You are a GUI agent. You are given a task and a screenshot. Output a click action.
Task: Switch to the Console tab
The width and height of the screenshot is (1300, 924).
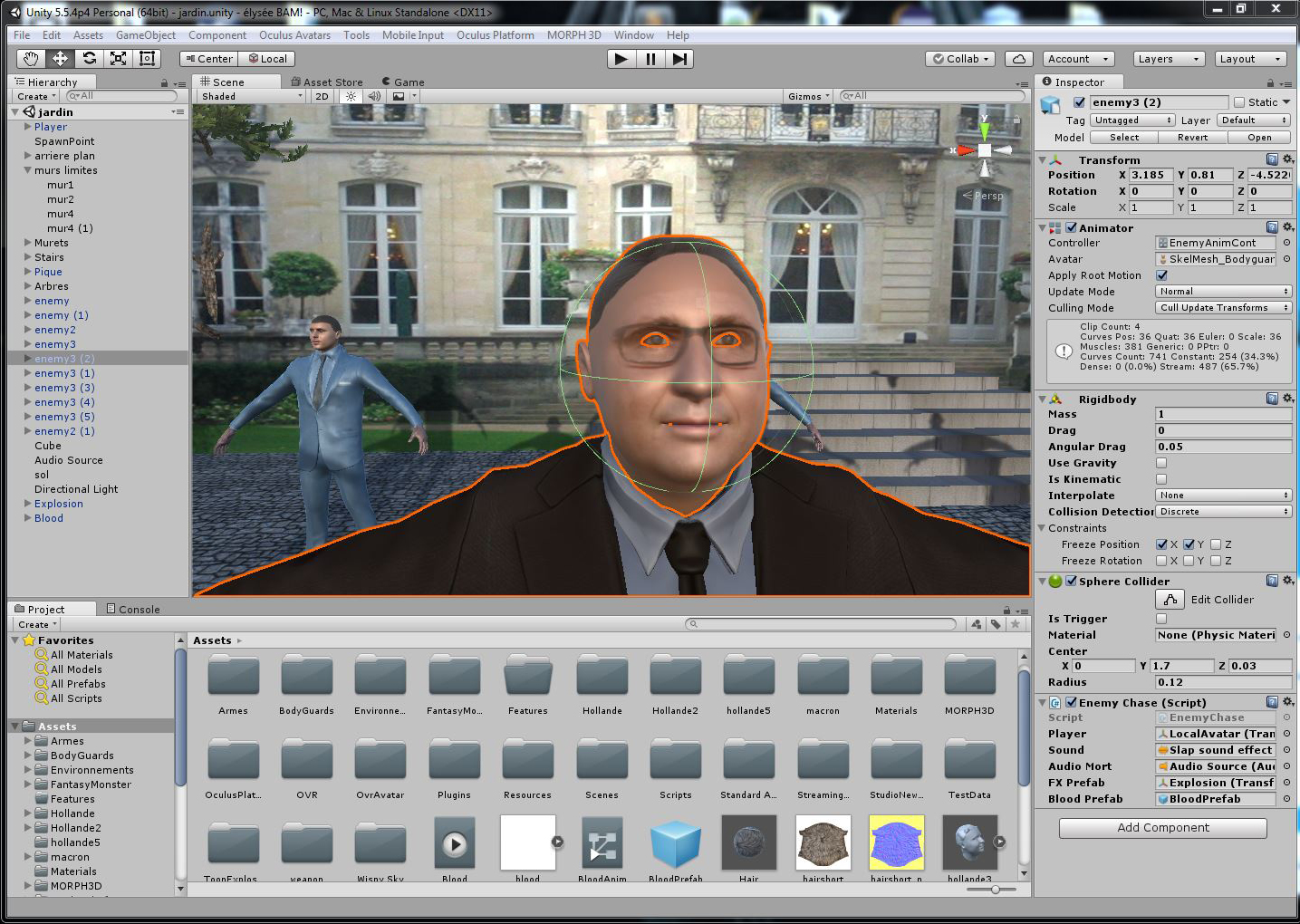coord(133,610)
